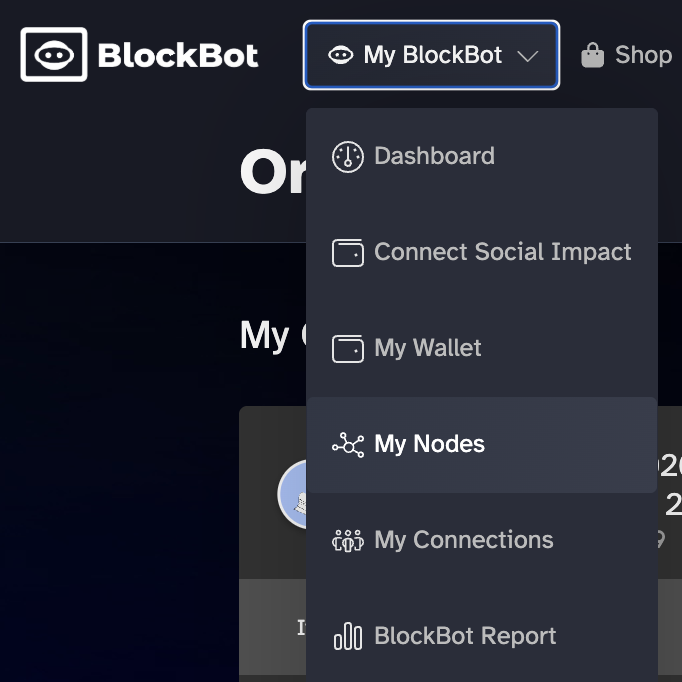Open My Wallet menu item

point(427,348)
